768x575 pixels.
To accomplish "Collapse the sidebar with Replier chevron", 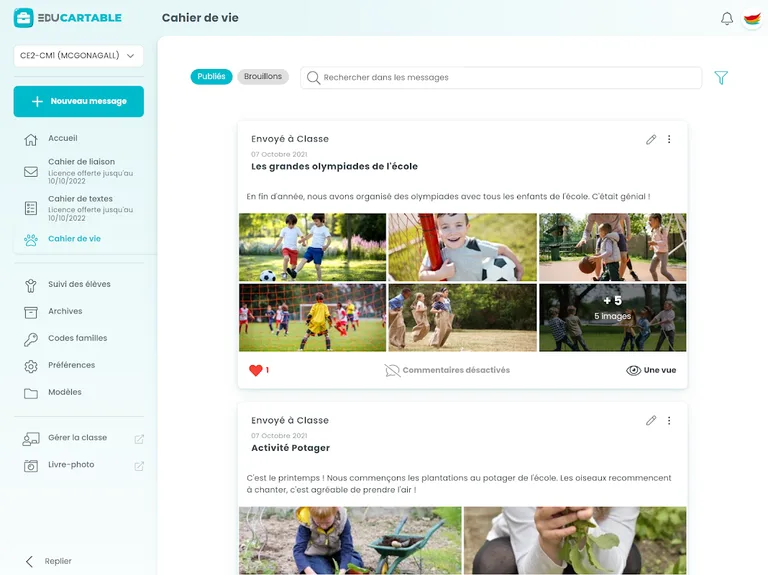I will tap(29, 561).
